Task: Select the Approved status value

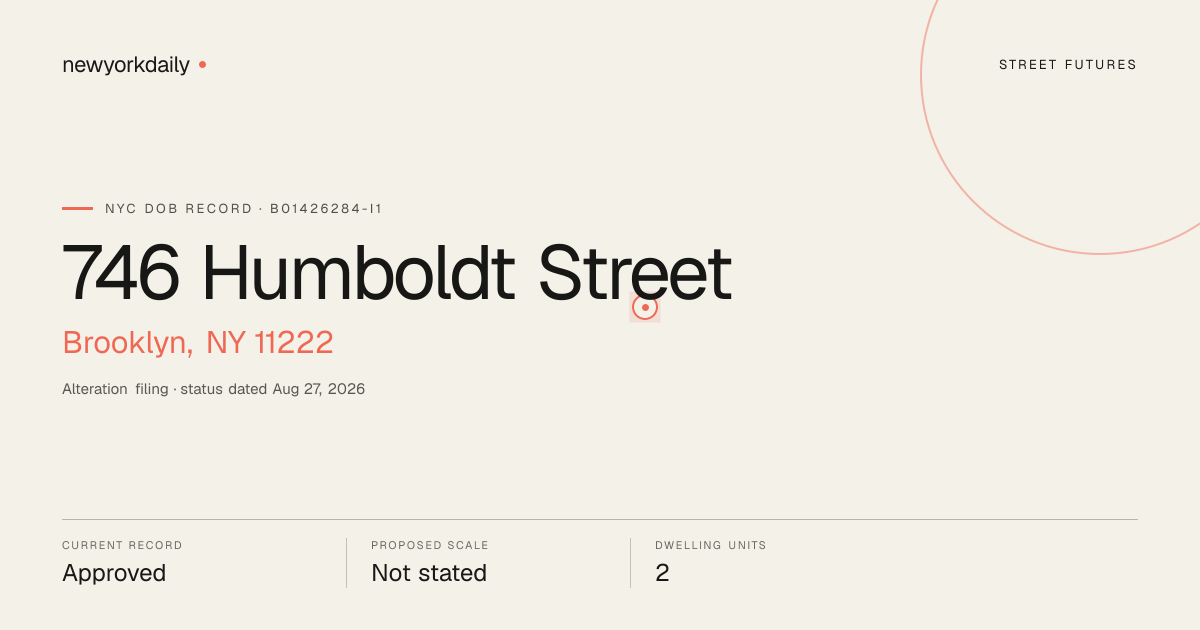Action: pyautogui.click(x=114, y=573)
